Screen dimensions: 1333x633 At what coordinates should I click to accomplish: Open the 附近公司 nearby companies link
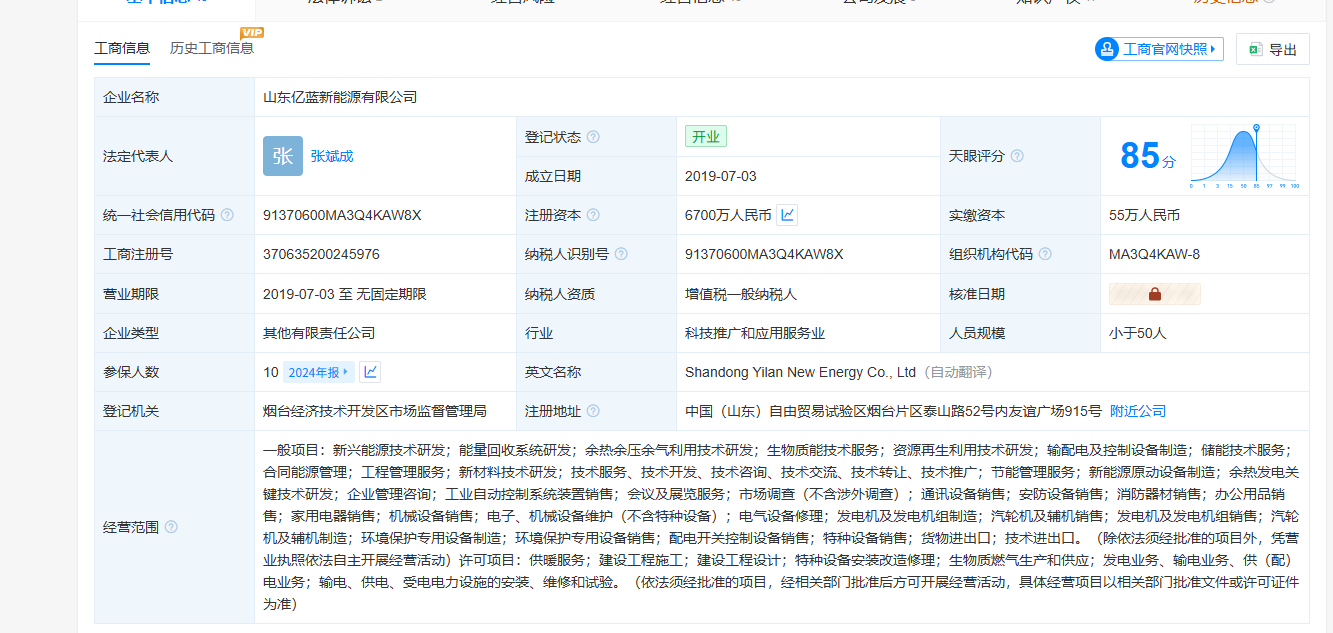1138,411
